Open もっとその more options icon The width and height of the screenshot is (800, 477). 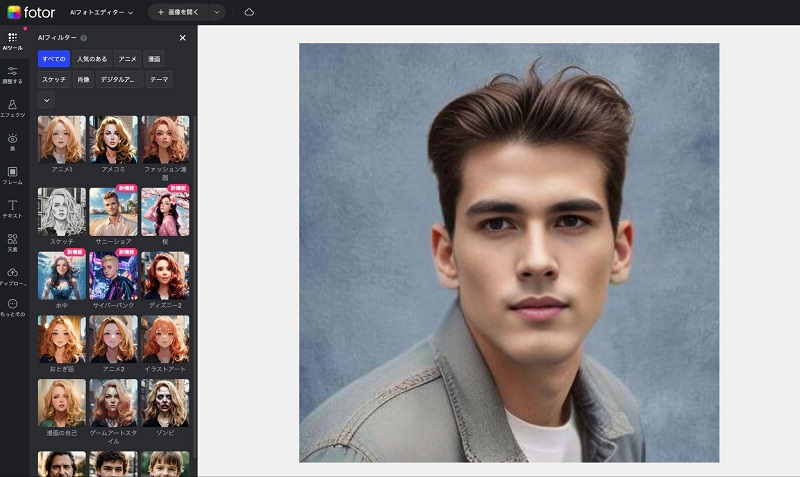12,305
